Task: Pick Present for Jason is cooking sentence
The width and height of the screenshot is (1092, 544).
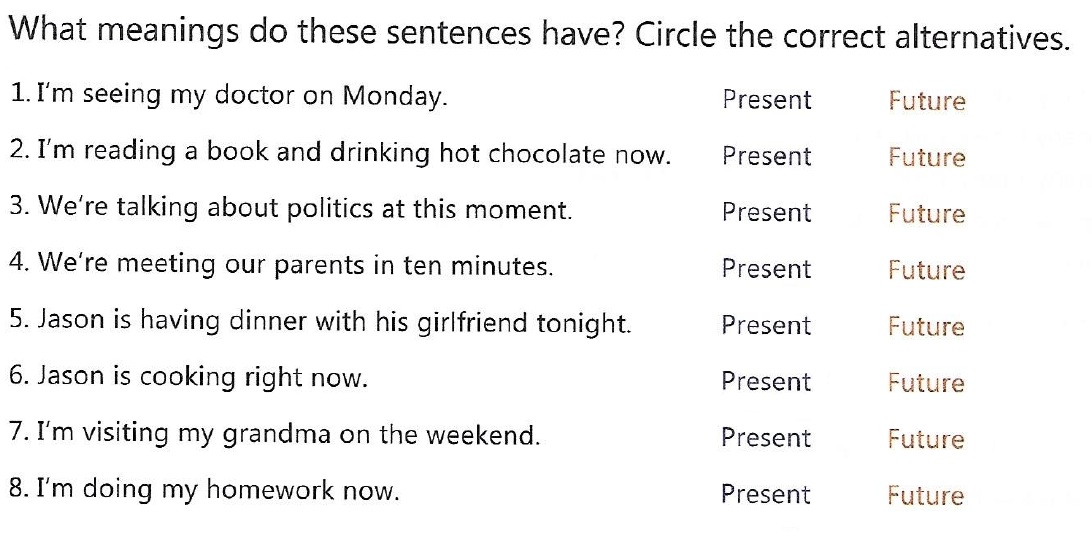Action: click(767, 382)
